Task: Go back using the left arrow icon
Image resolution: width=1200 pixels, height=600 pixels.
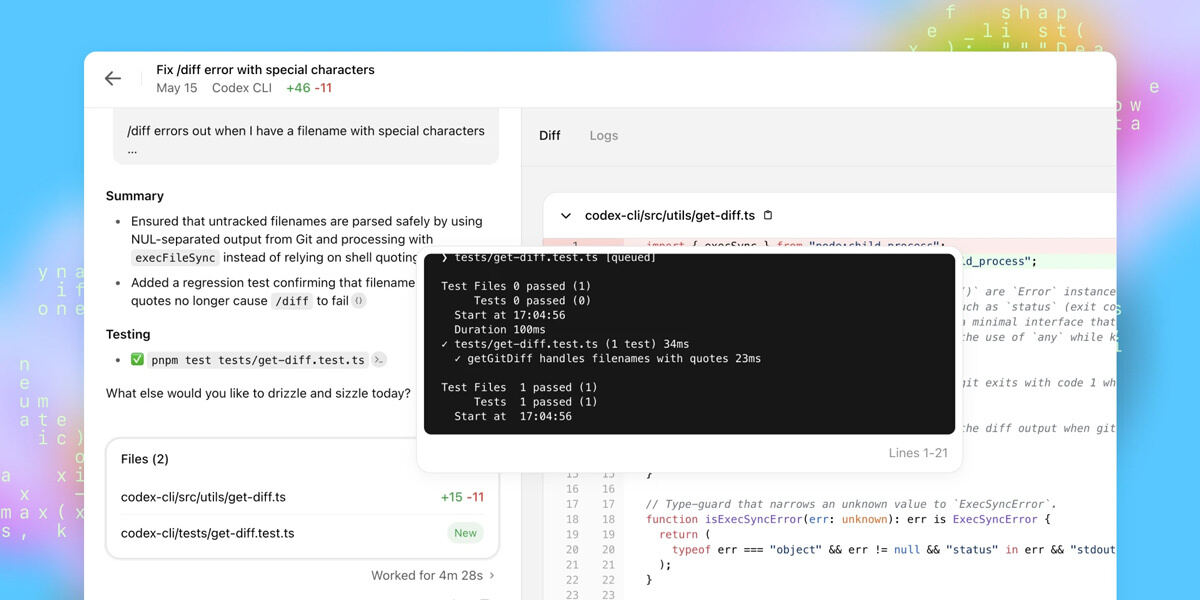Action: click(x=113, y=78)
